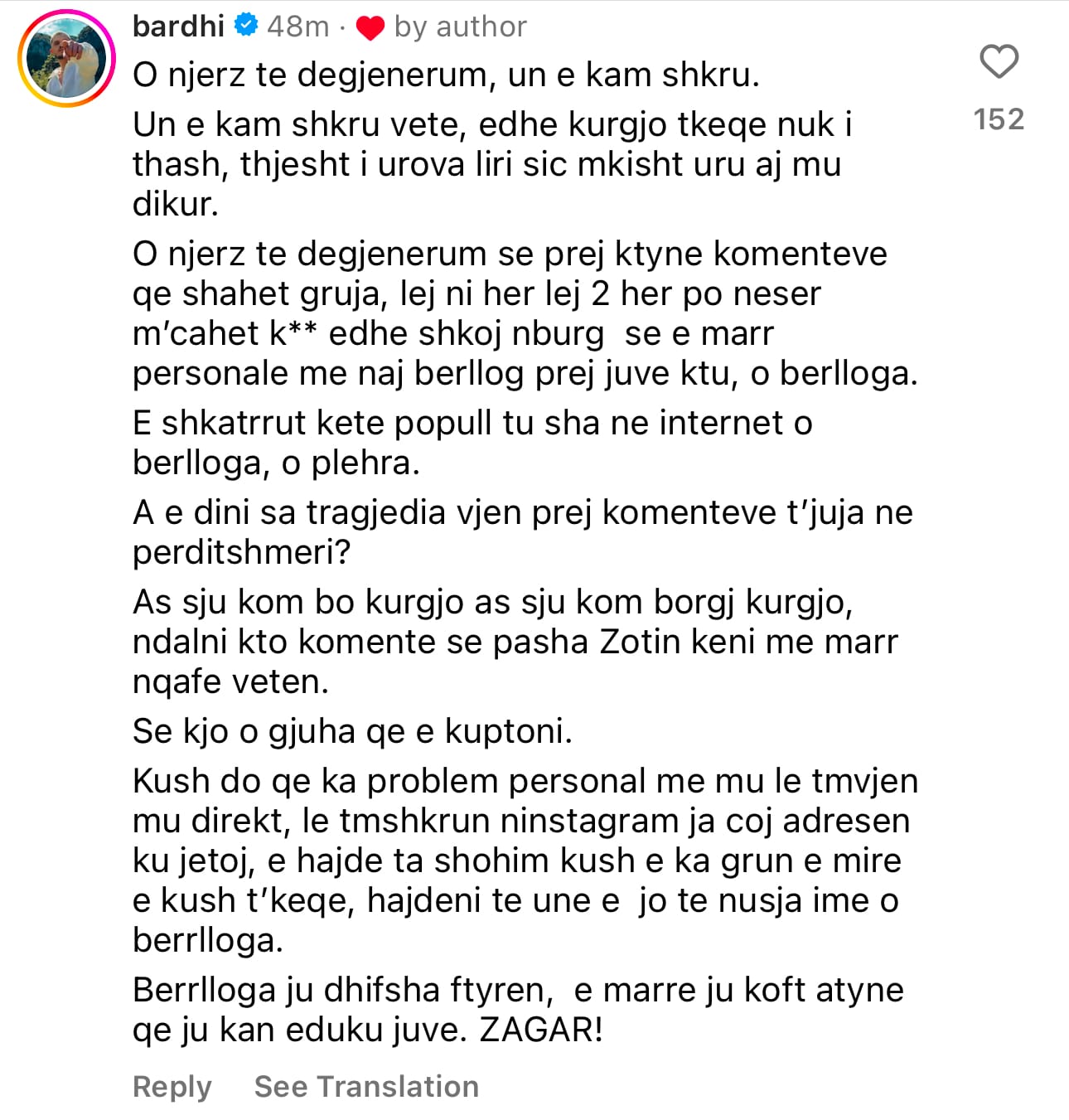Click the capitalized word "ZAGAR!"

pyautogui.click(x=541, y=1030)
